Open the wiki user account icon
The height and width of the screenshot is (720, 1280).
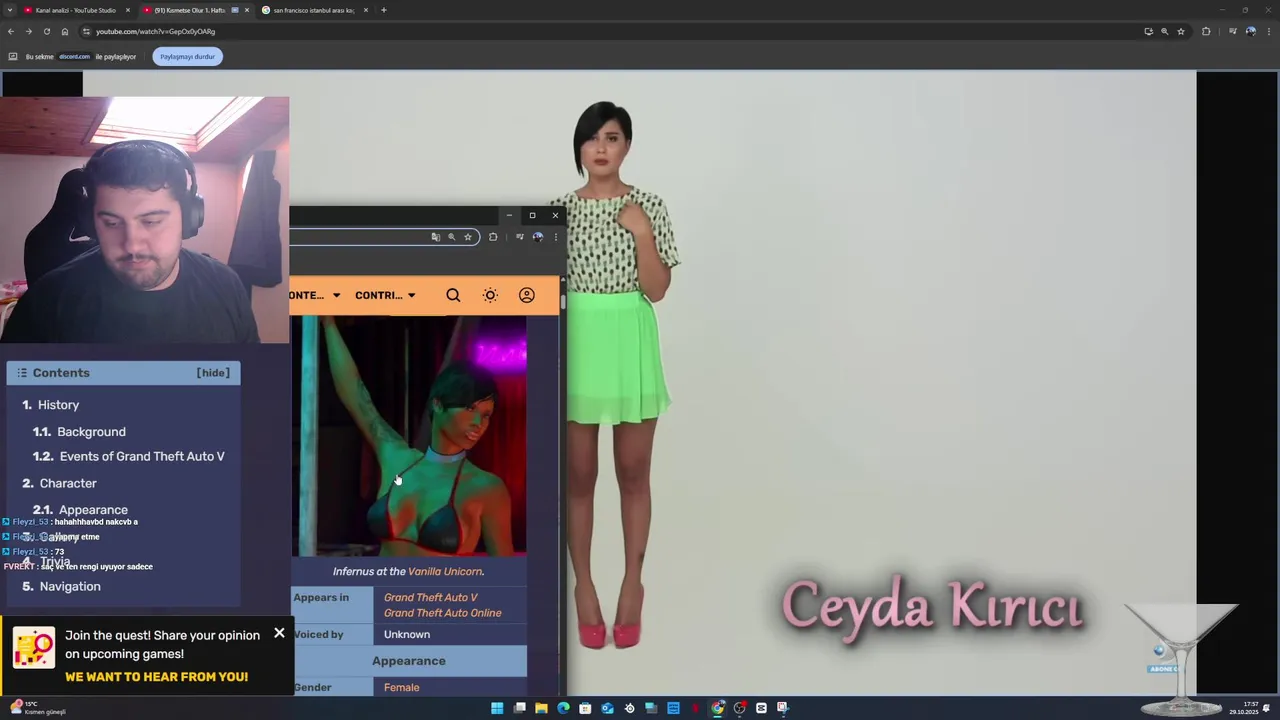point(527,295)
